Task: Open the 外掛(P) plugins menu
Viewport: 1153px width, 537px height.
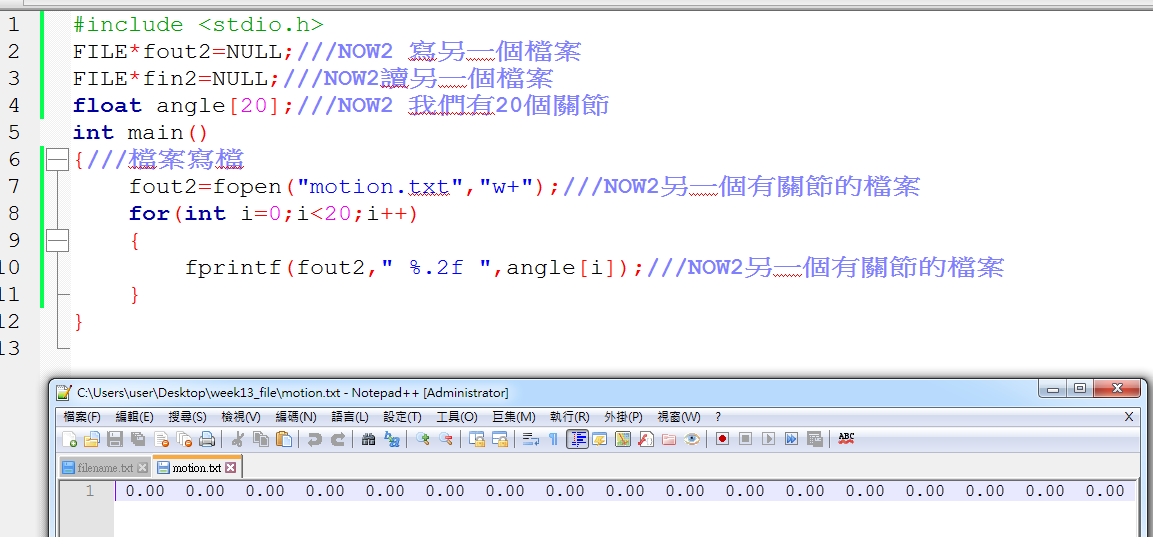Action: pos(623,417)
